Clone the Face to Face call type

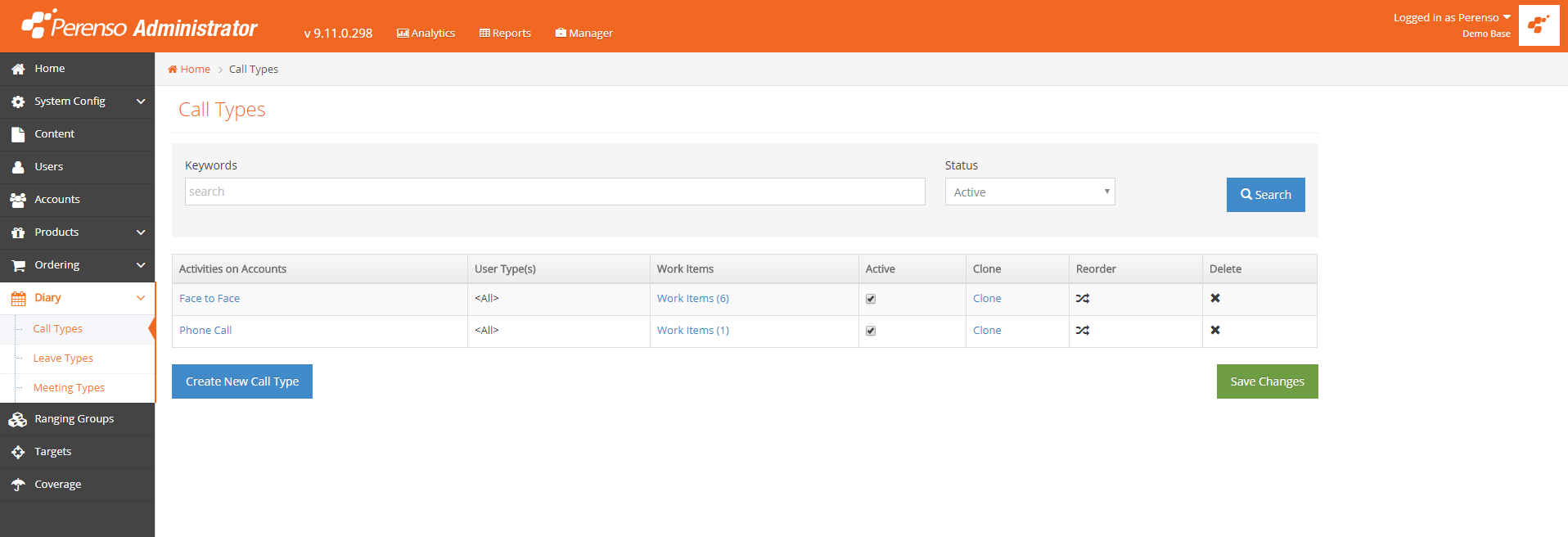987,299
